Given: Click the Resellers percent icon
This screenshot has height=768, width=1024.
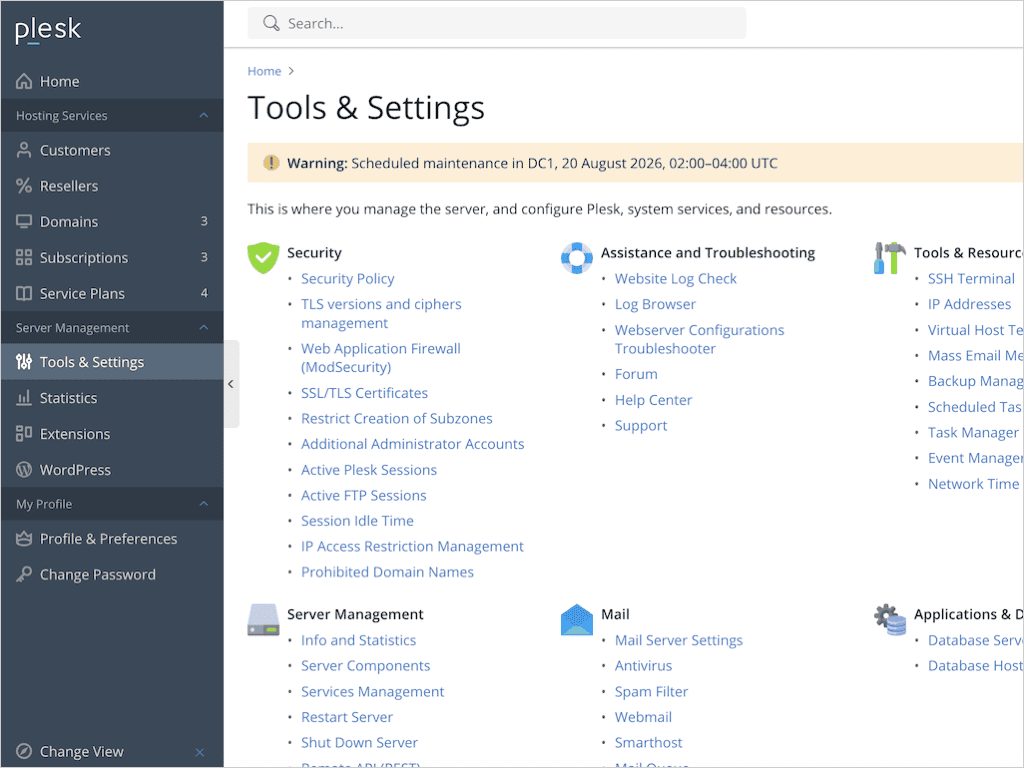Looking at the screenshot, I should click(24, 186).
